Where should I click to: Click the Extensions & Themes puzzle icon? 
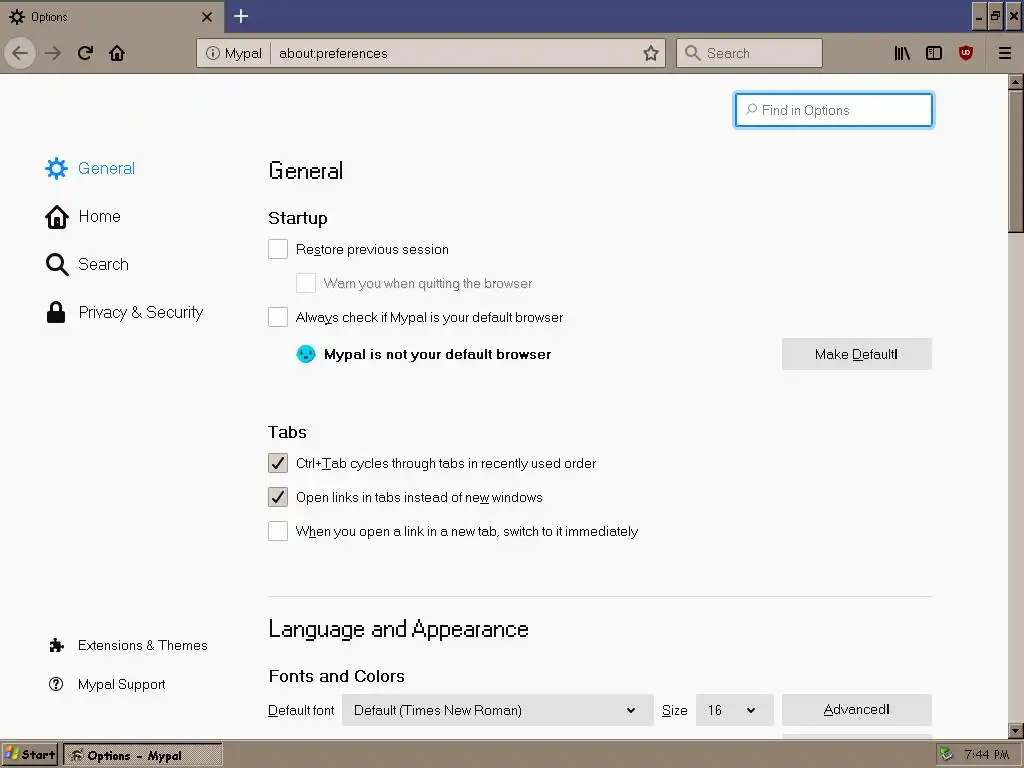[x=57, y=645]
